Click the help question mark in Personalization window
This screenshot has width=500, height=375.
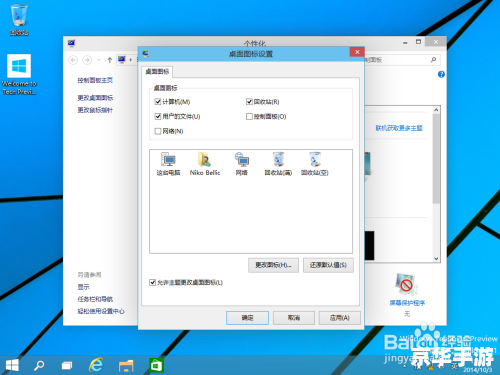pyautogui.click(x=441, y=74)
